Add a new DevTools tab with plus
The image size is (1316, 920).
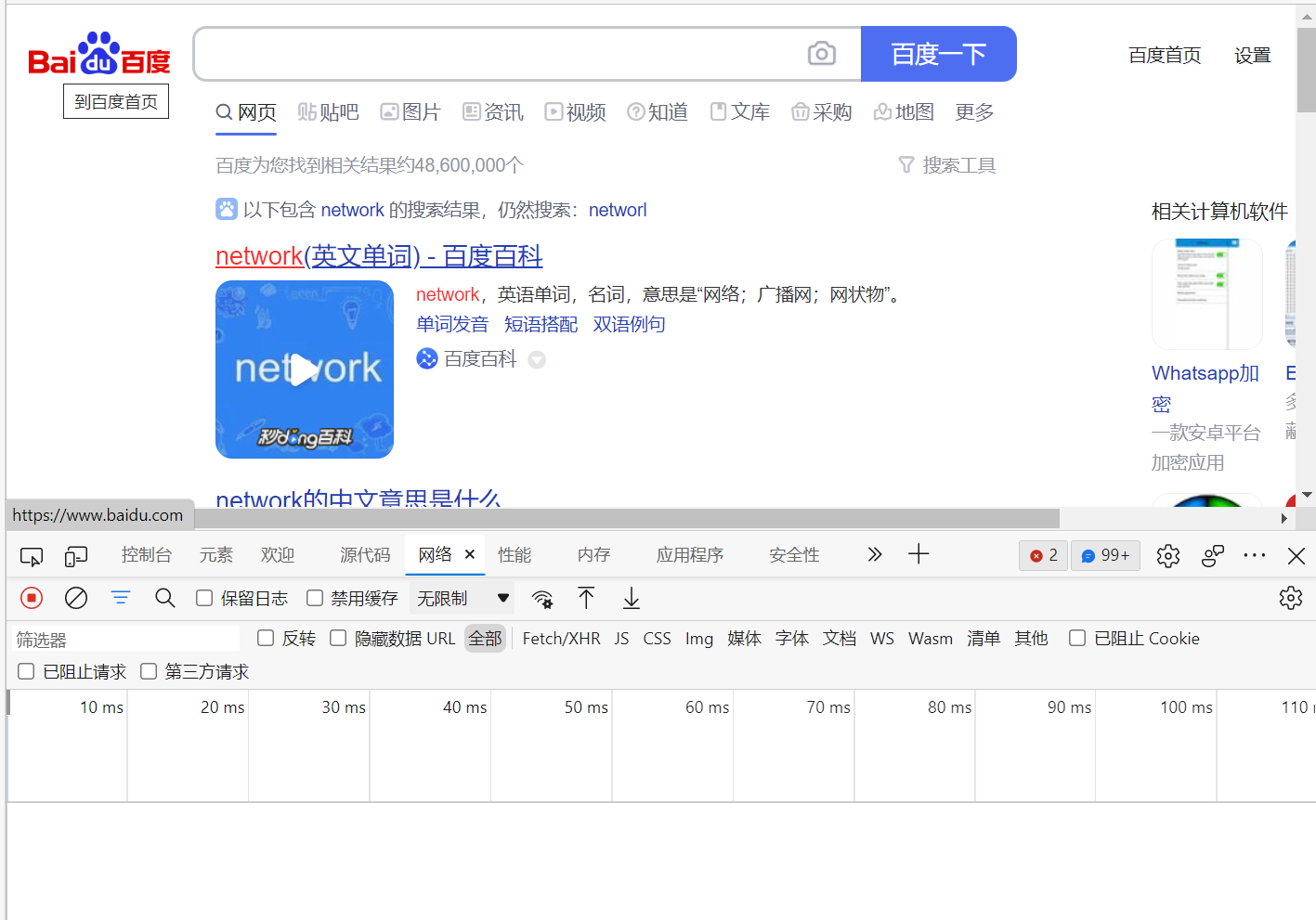pos(919,554)
